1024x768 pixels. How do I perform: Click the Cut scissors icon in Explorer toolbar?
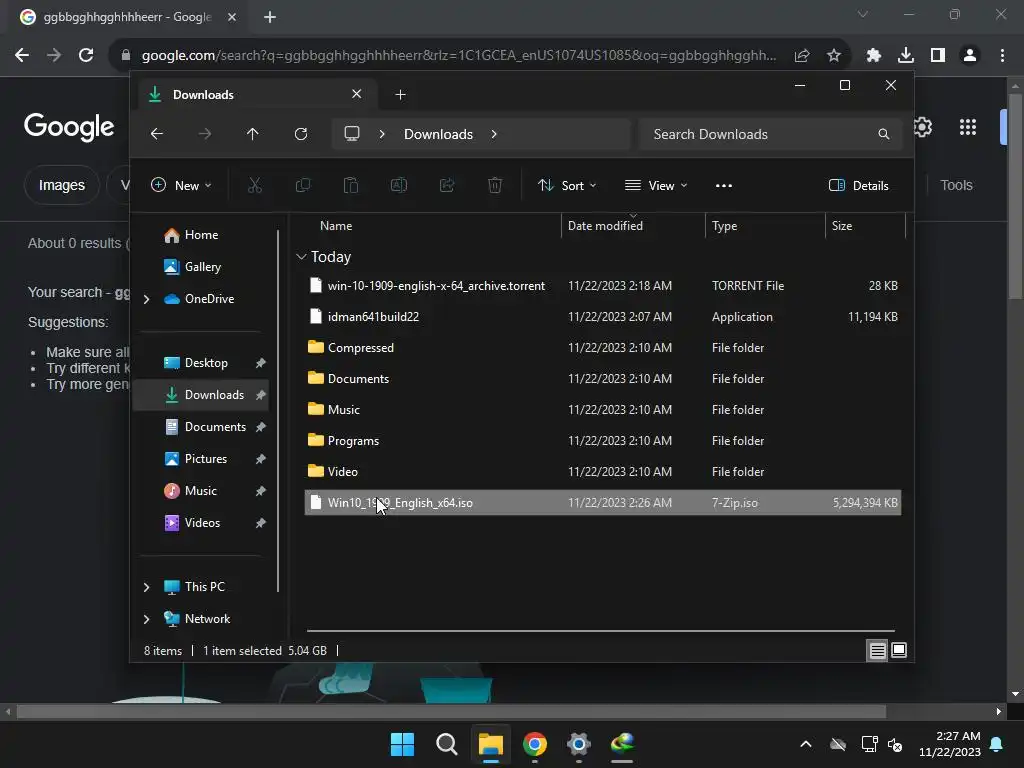click(x=255, y=185)
